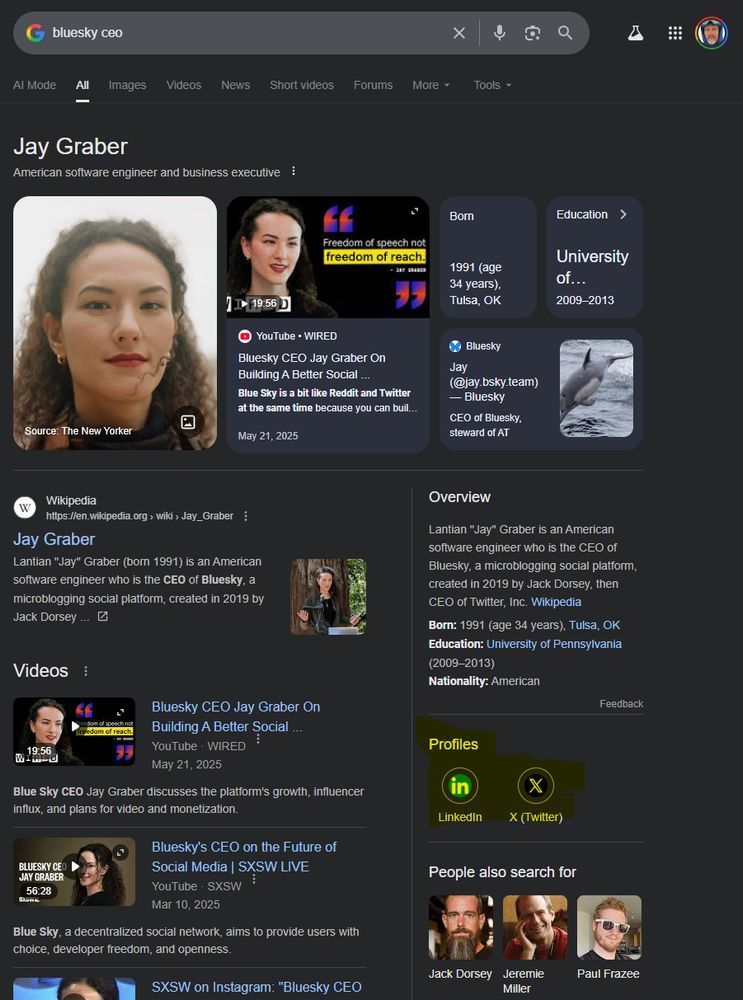Image resolution: width=743 pixels, height=1000 pixels.
Task: Open the Jack Dorsey related person card
Action: [460, 938]
